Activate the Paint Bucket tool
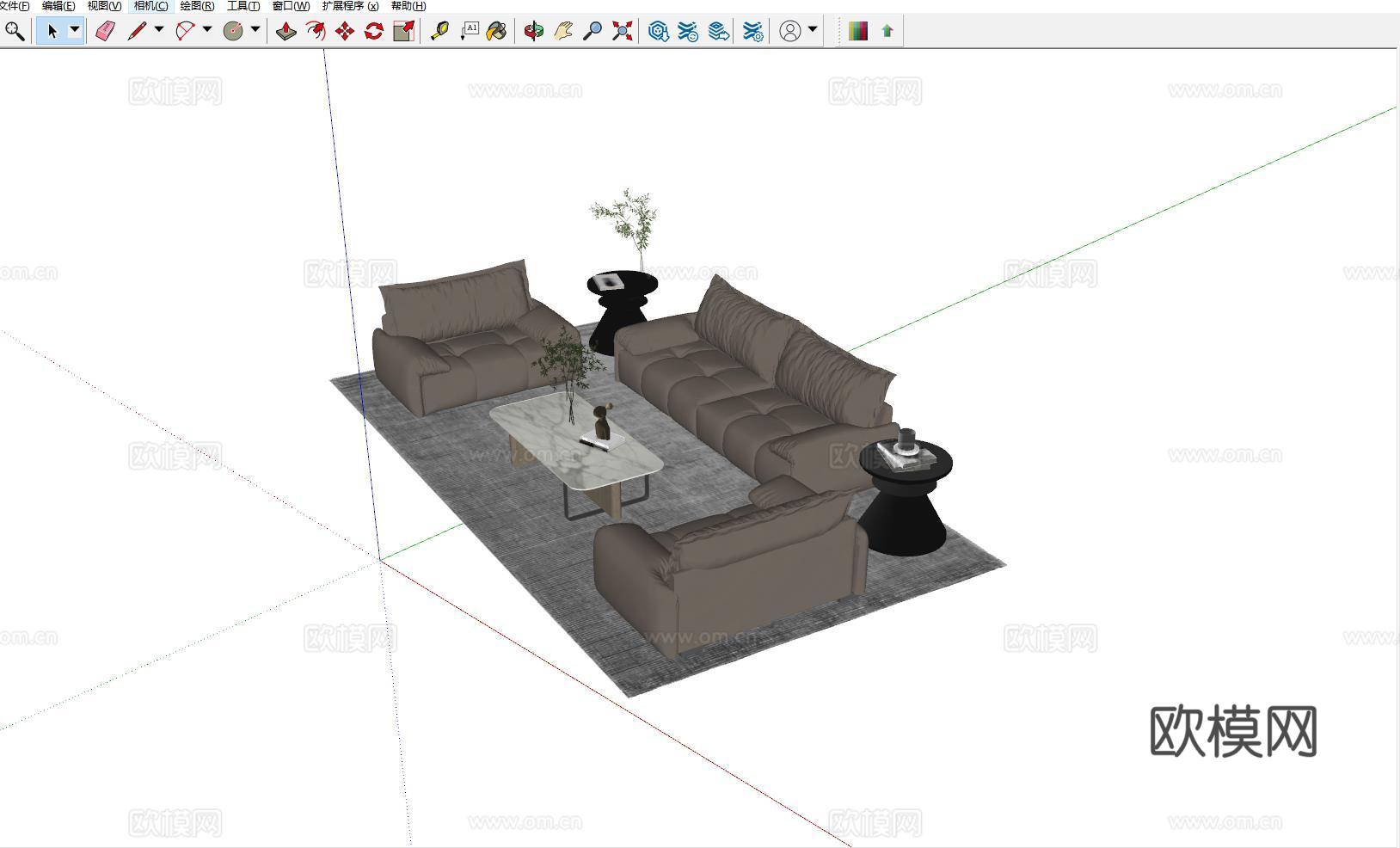Image resolution: width=1400 pixels, height=848 pixels. point(496,32)
